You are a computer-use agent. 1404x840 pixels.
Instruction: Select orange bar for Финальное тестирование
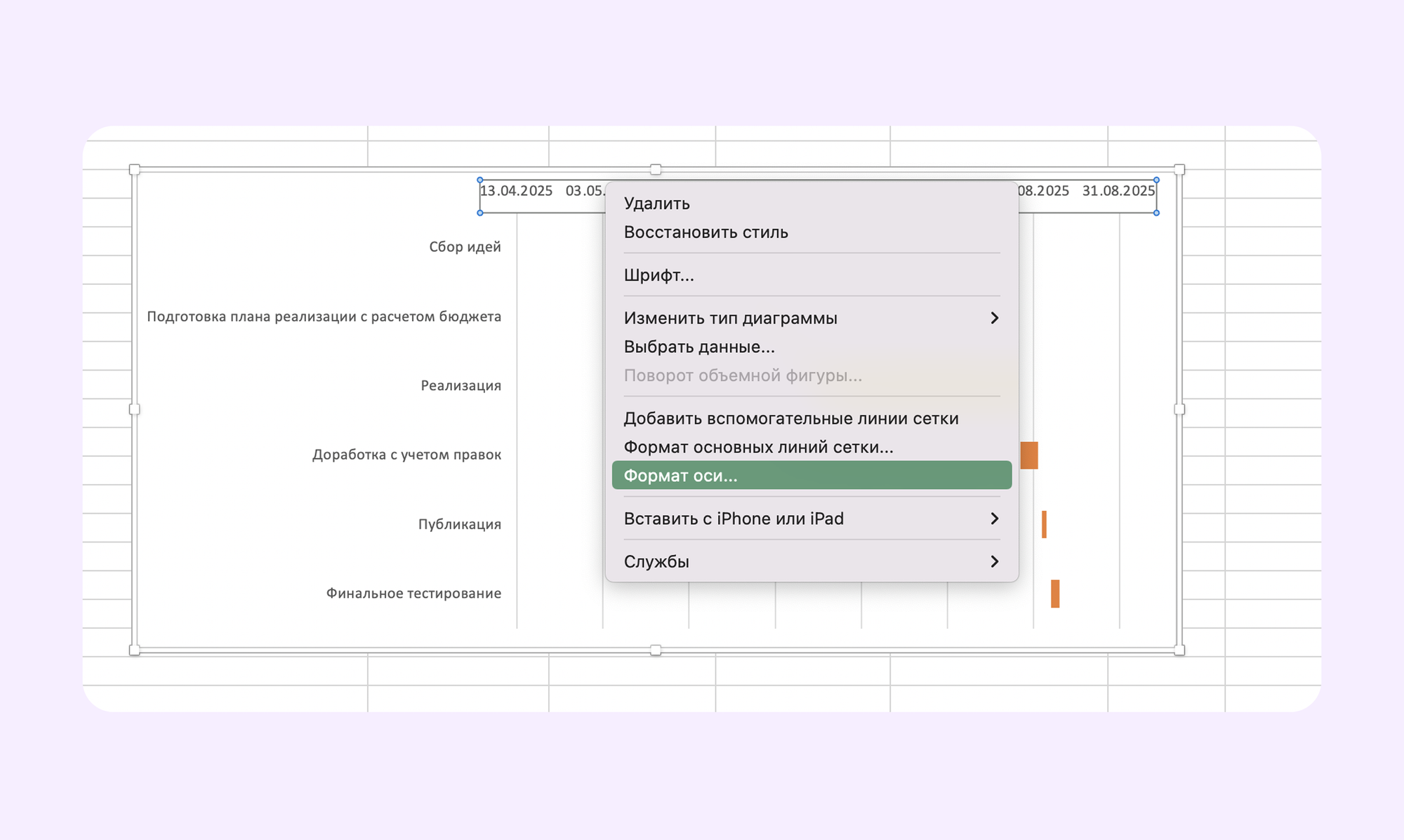(1055, 594)
